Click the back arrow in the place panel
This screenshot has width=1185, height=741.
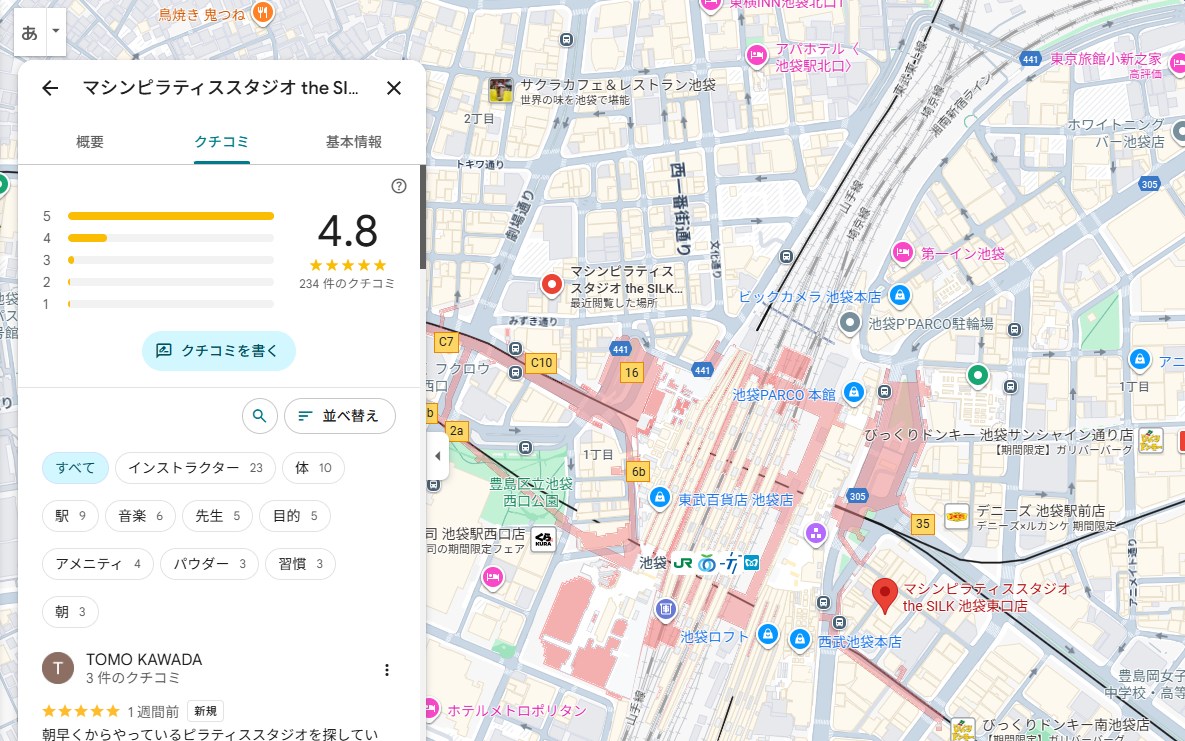tap(50, 88)
